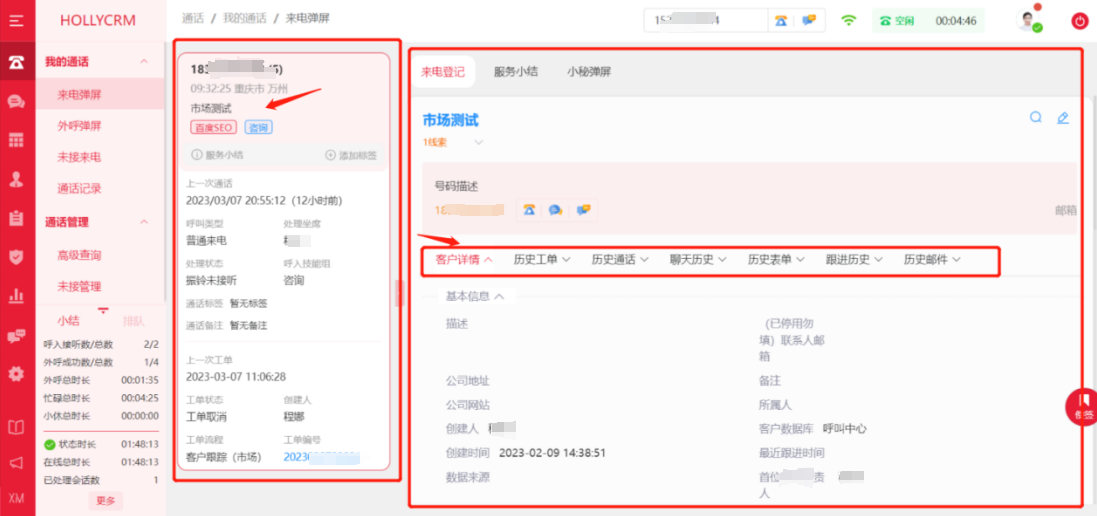Image resolution: width=1097 pixels, height=516 pixels.
Task: Click the XM icon at the bottom of the left rail
Action: 17,498
